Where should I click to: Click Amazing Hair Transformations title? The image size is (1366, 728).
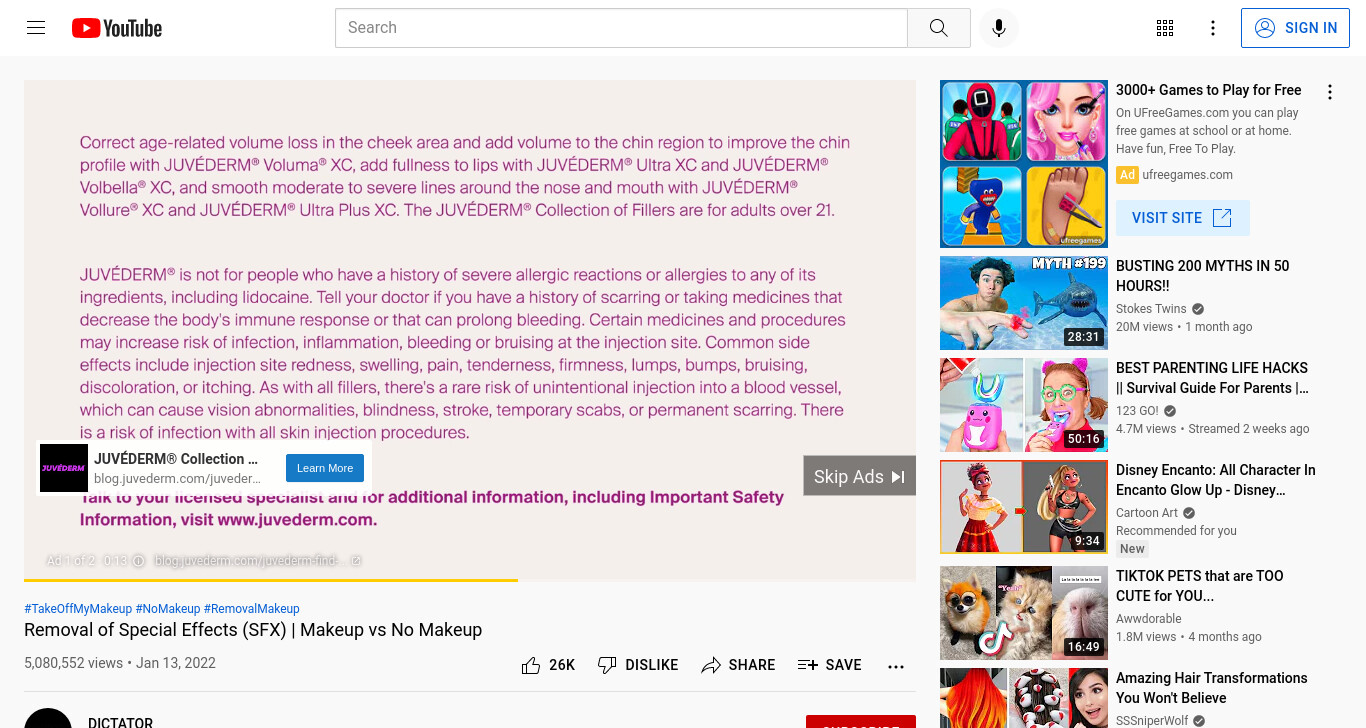point(1212,688)
